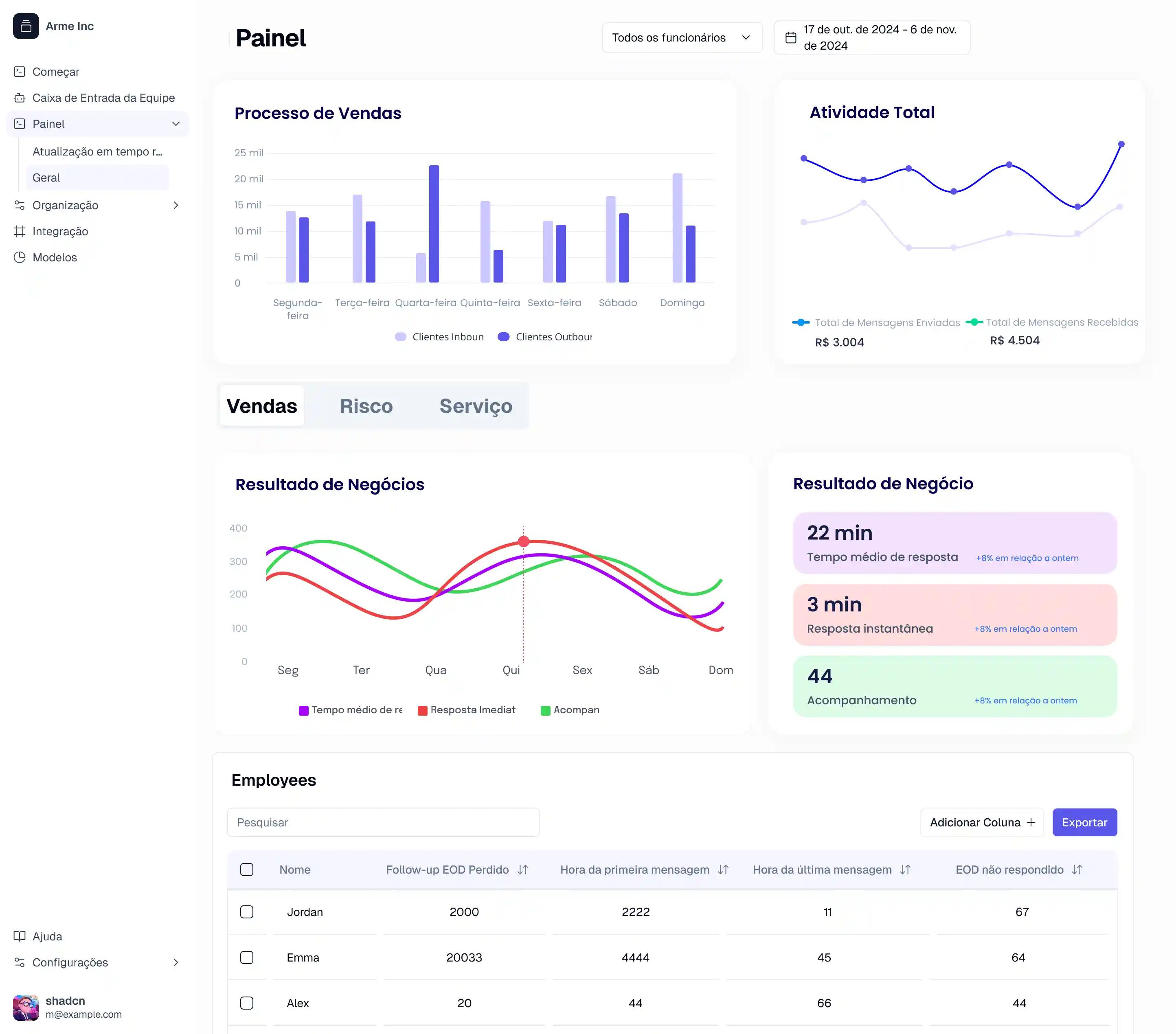Click the Caixa de Entrada da Equipe icon
The image size is (1176, 1034).
pyautogui.click(x=20, y=98)
